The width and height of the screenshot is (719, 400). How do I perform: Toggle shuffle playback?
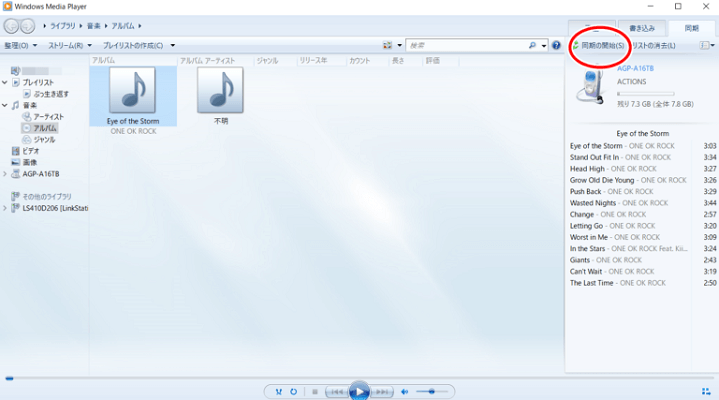click(278, 392)
